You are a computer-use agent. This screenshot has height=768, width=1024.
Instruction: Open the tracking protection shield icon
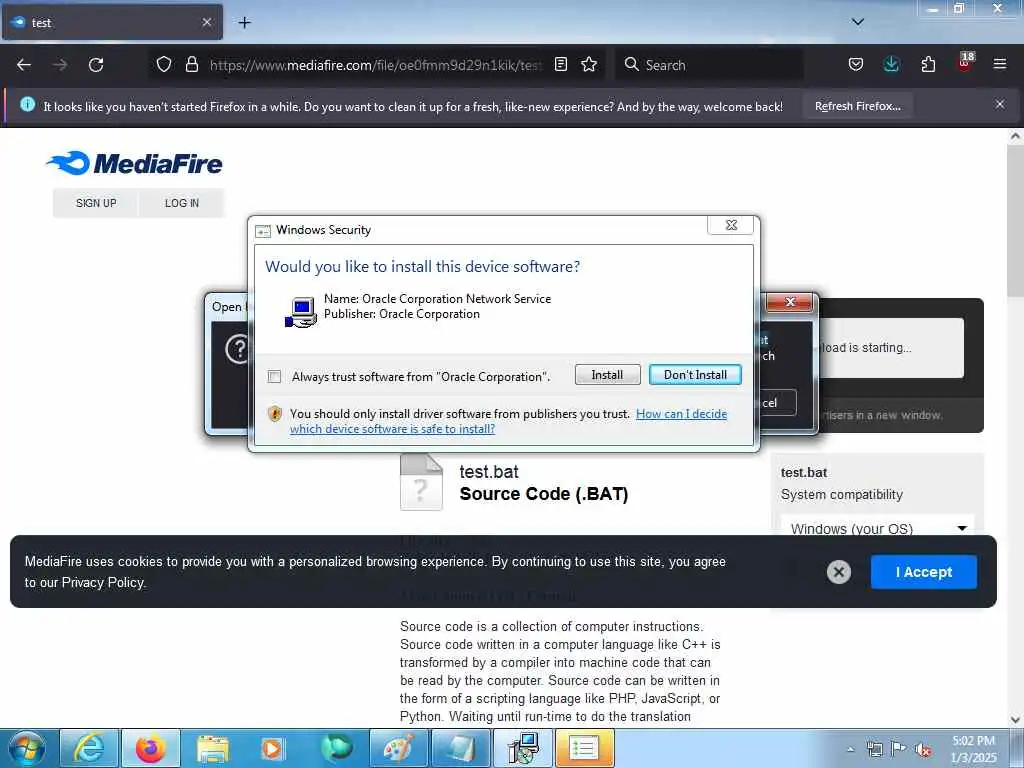tap(164, 64)
